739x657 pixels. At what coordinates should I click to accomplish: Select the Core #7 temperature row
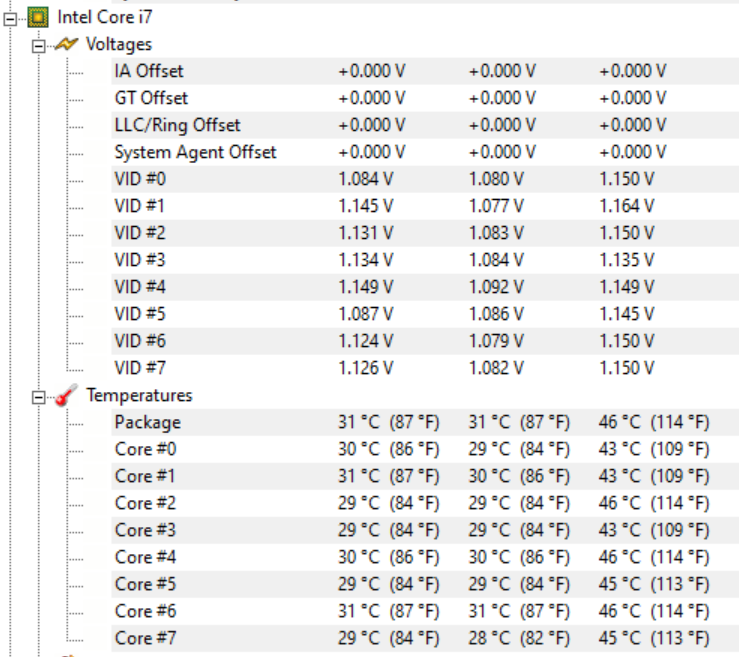pos(425,638)
